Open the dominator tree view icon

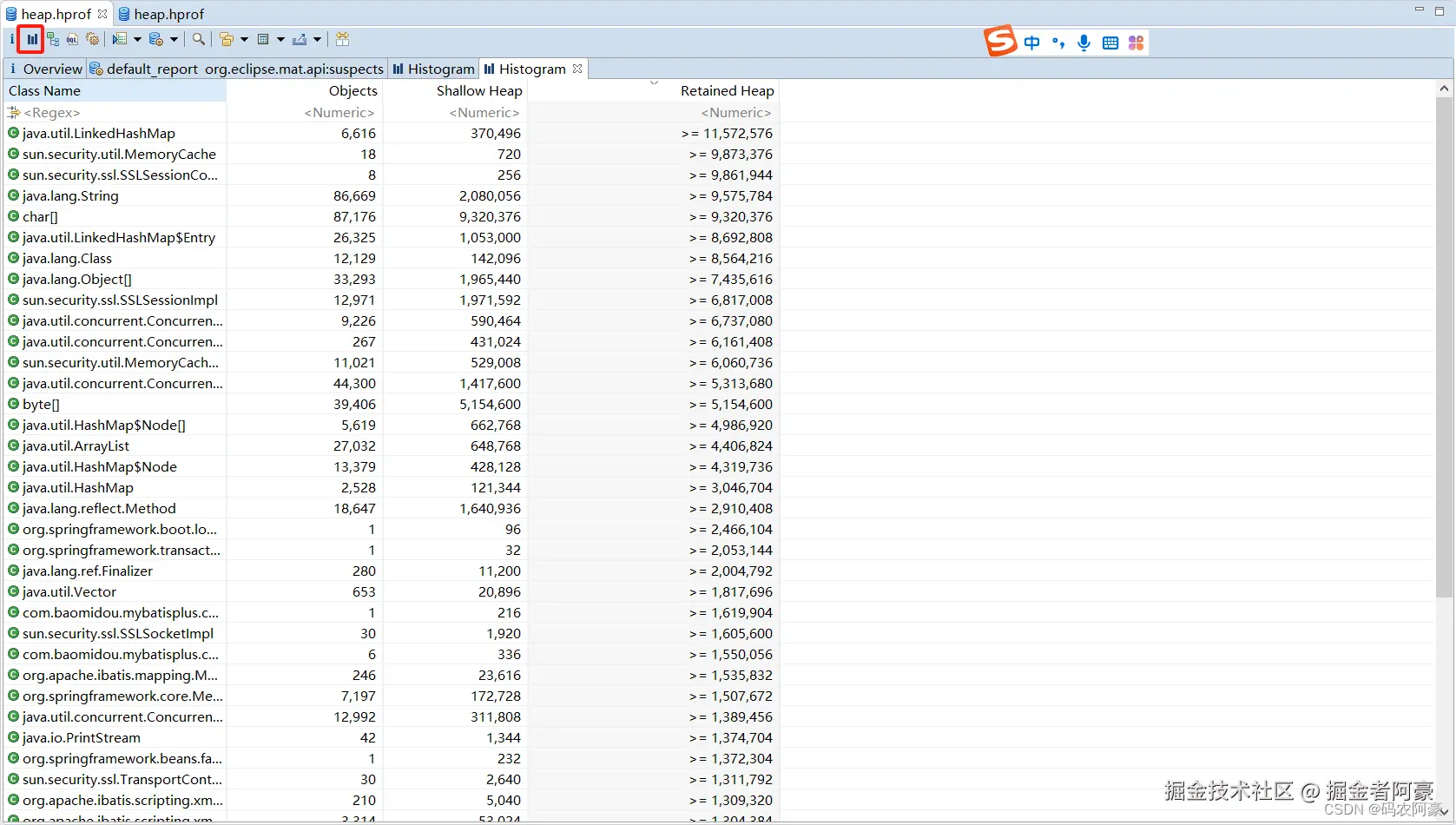[x=53, y=39]
